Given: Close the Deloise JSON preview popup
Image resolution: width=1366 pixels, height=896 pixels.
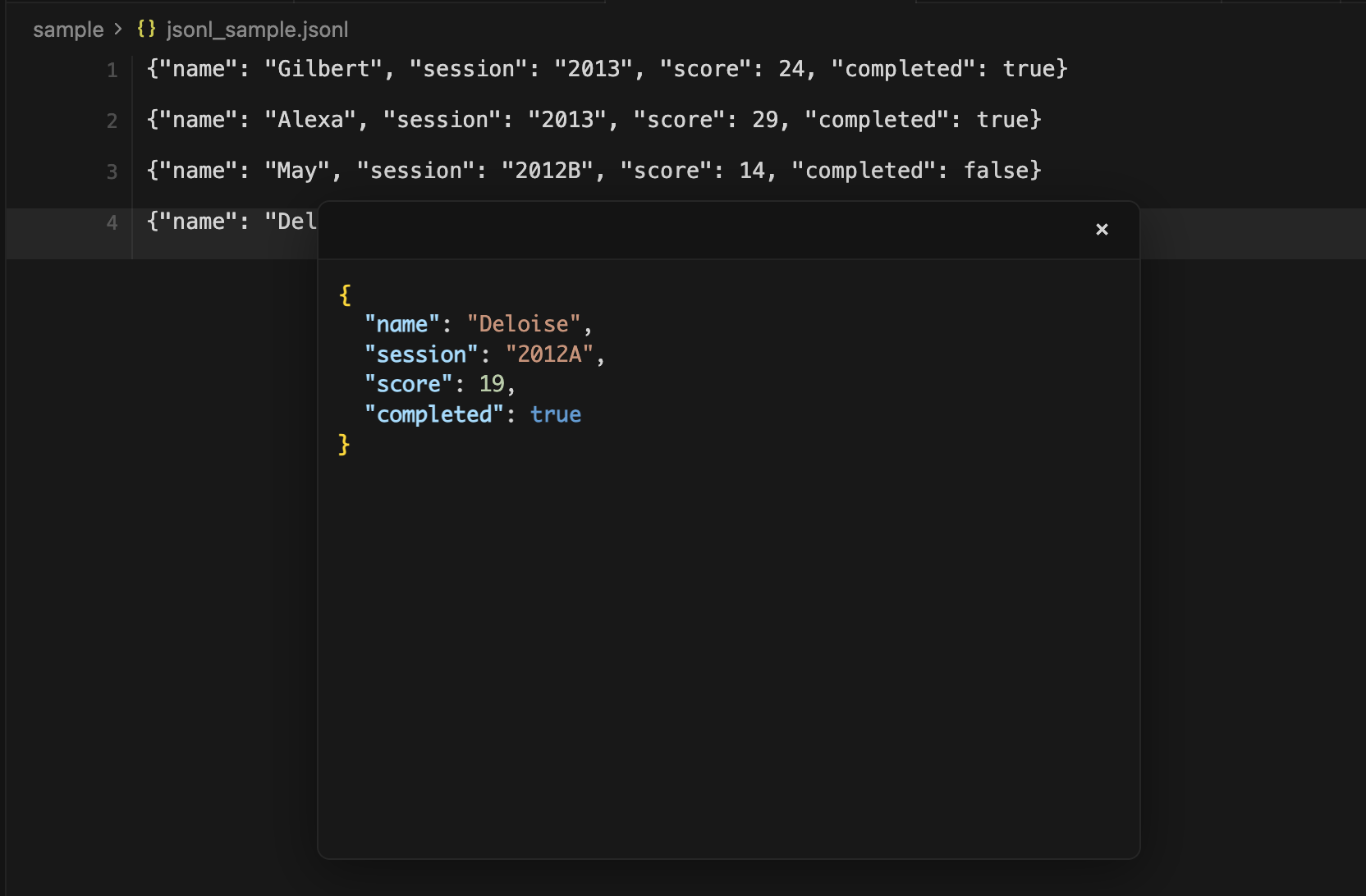Looking at the screenshot, I should click(1102, 230).
